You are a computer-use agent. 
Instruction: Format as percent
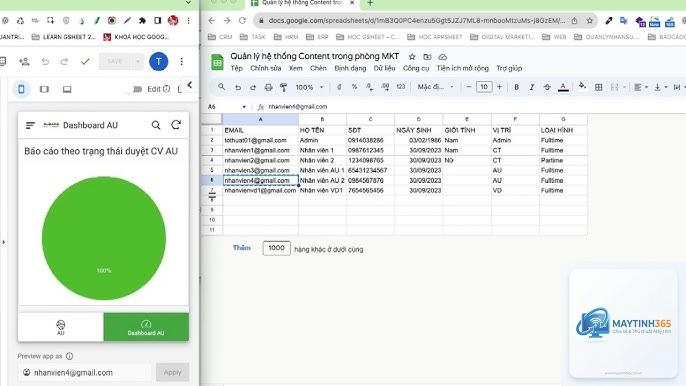point(354,87)
